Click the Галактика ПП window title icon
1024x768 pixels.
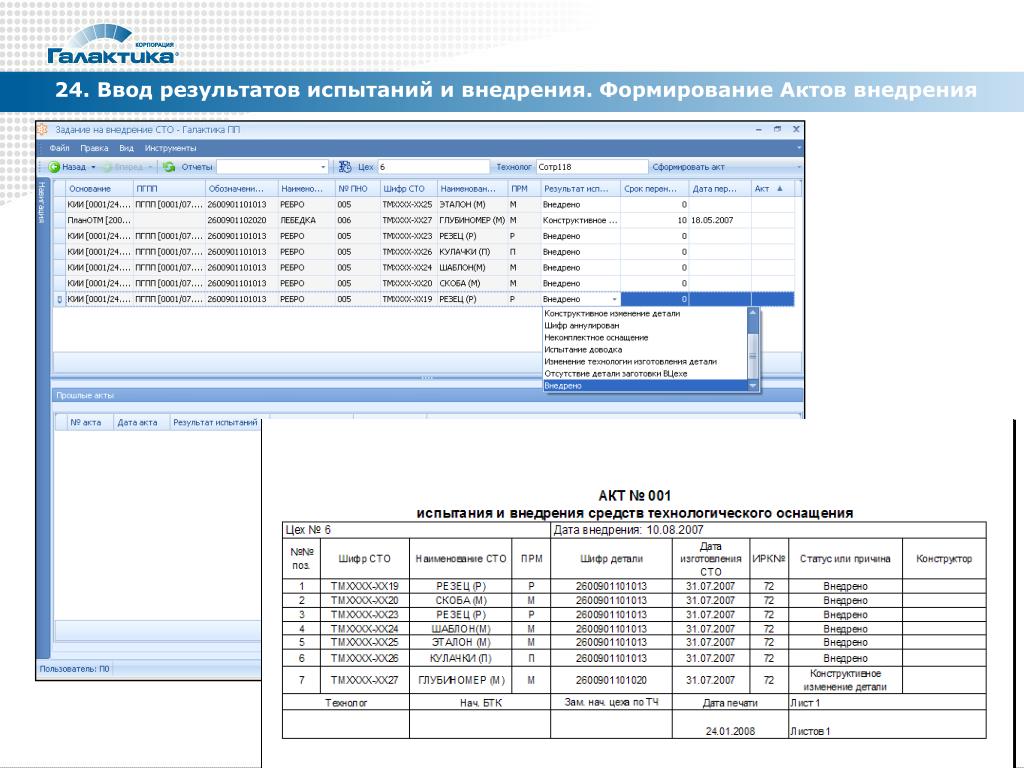click(x=43, y=129)
